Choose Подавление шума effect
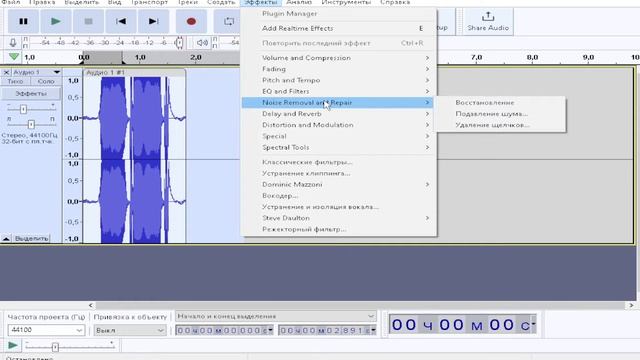640x360 pixels. coord(500,113)
